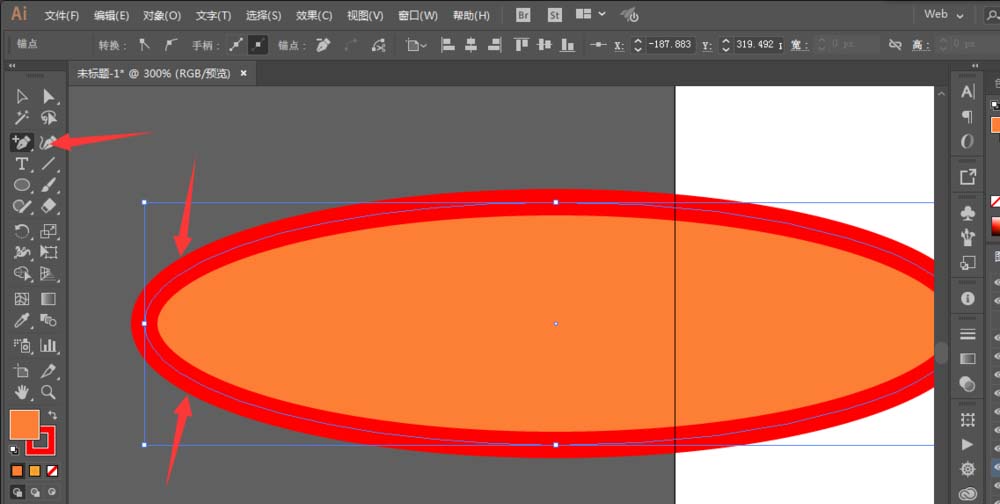Select the Mesh tool

[22, 299]
